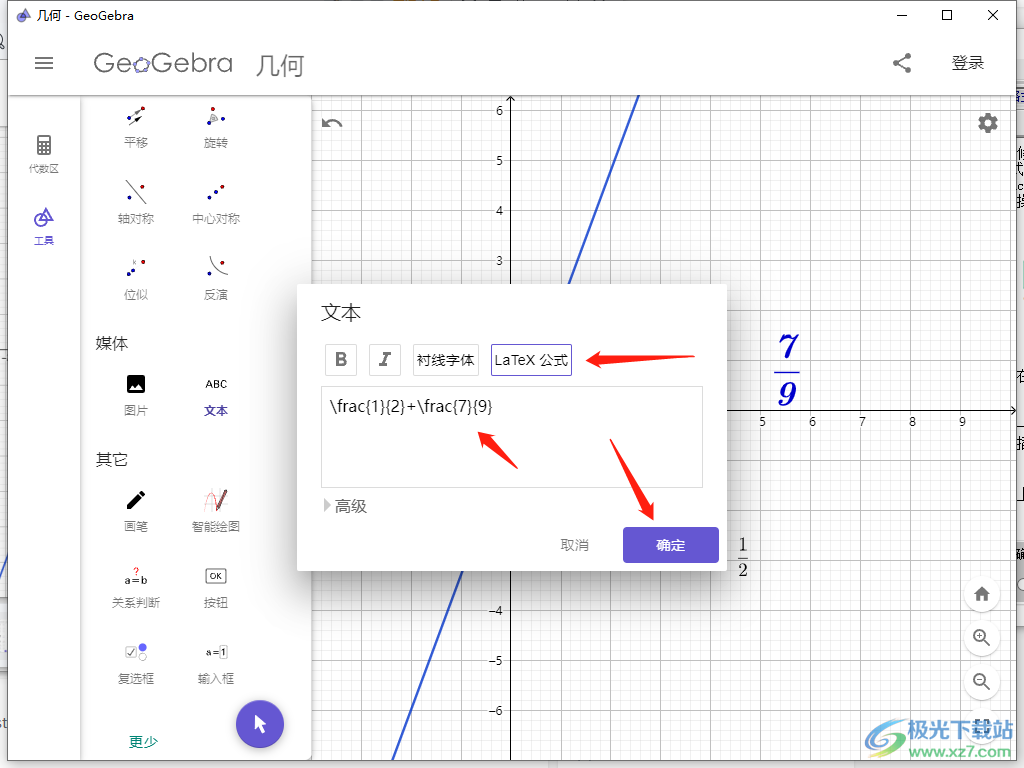The height and width of the screenshot is (768, 1024).
Task: Select the 按钮 button tool
Action: coord(216,587)
